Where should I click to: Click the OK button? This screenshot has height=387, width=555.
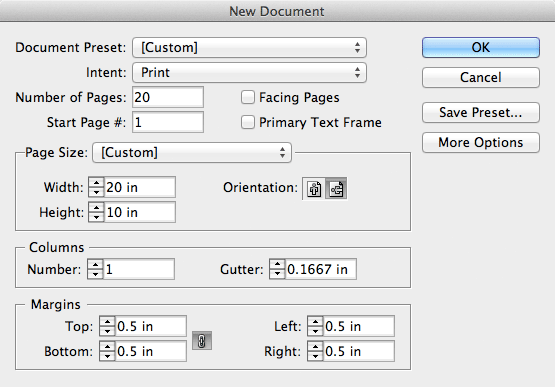pyautogui.click(x=481, y=47)
